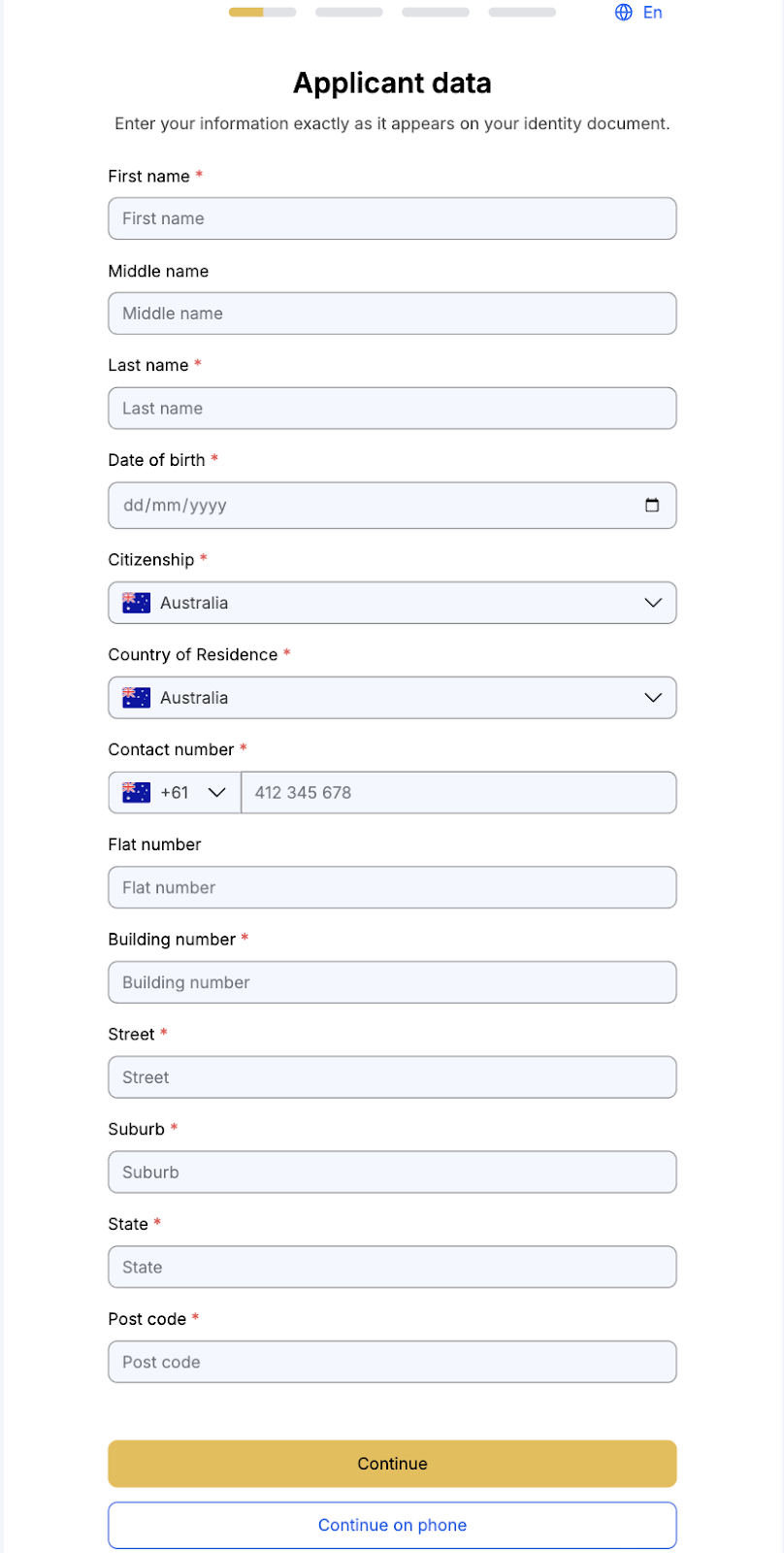Focus the First name input field
This screenshot has width=784, height=1553.
coord(392,218)
